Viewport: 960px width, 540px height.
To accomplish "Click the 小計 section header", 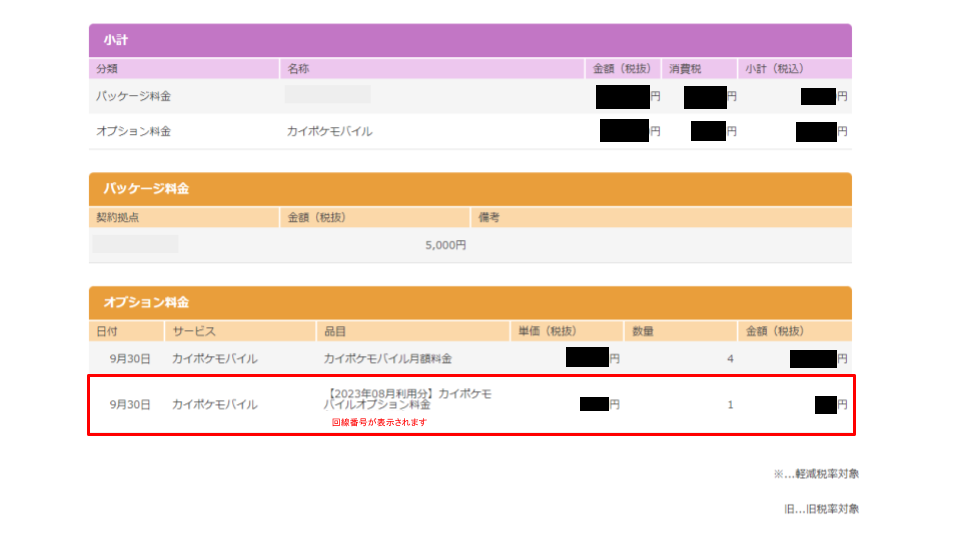I will [x=470, y=40].
